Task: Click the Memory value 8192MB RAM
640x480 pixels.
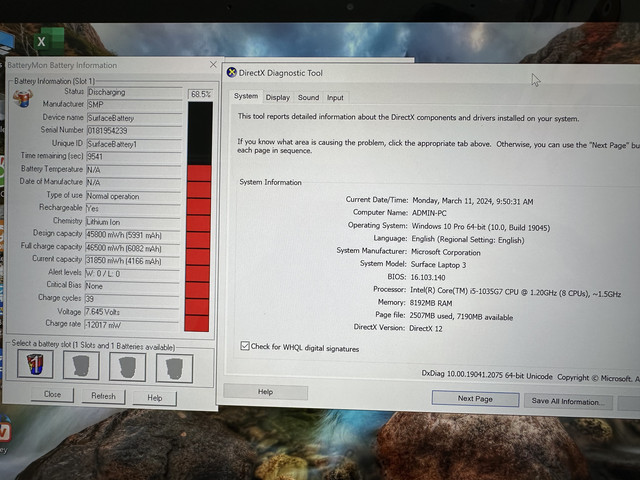Action: tap(431, 303)
